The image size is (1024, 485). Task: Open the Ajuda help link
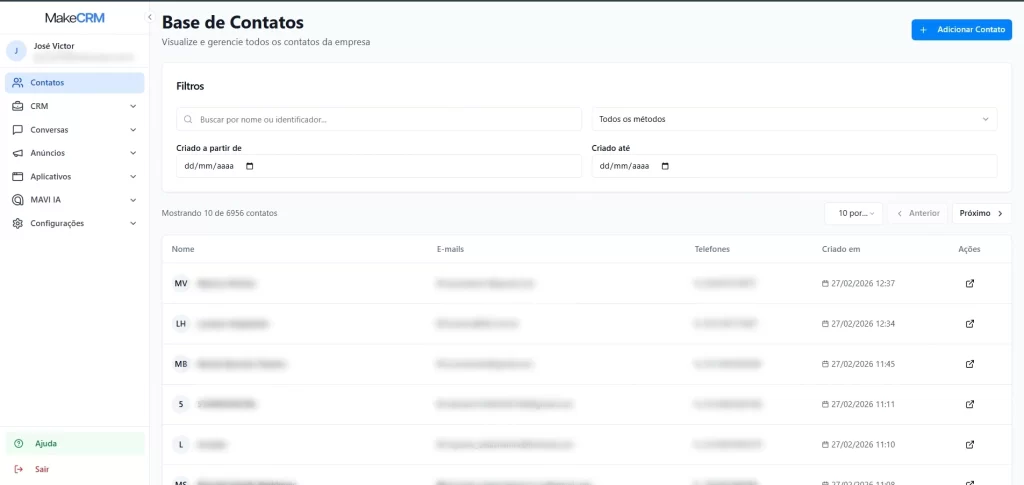click(x=46, y=443)
